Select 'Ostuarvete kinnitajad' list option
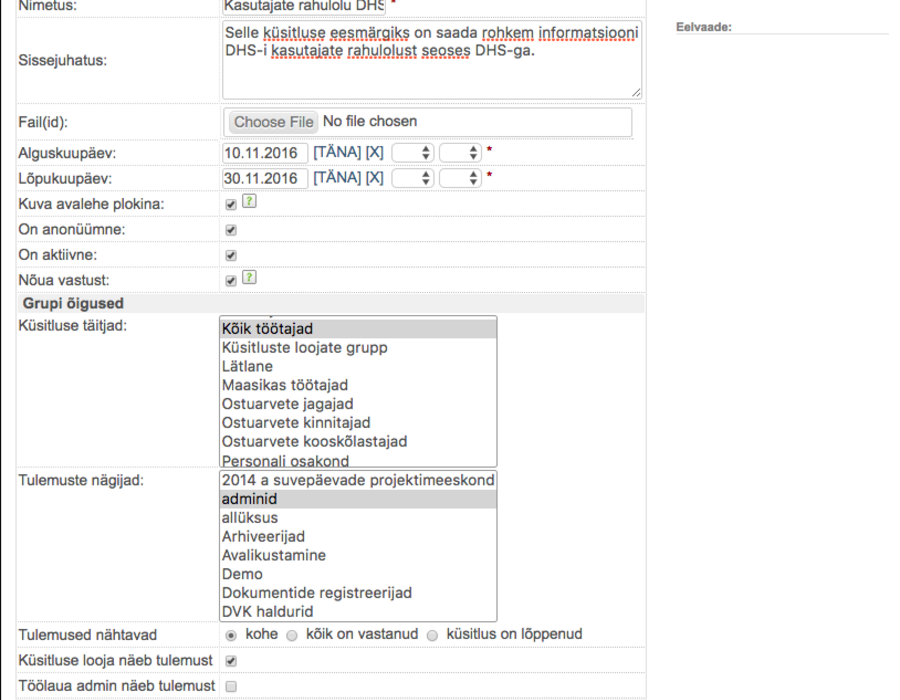 (x=358, y=423)
